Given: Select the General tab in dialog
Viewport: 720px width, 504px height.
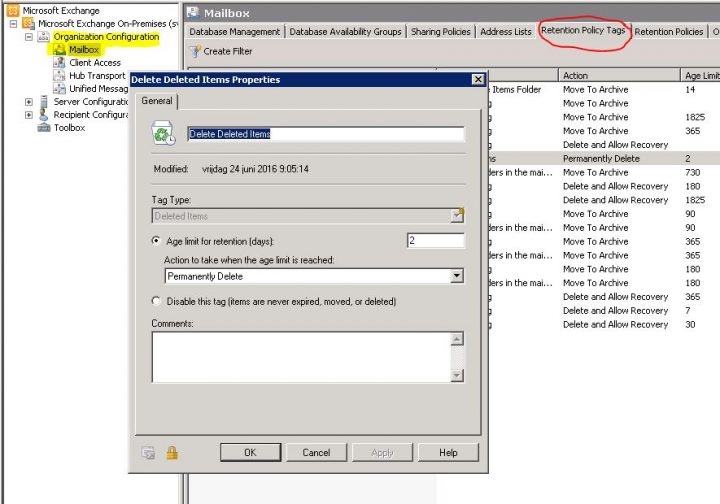Looking at the screenshot, I should click(157, 101).
